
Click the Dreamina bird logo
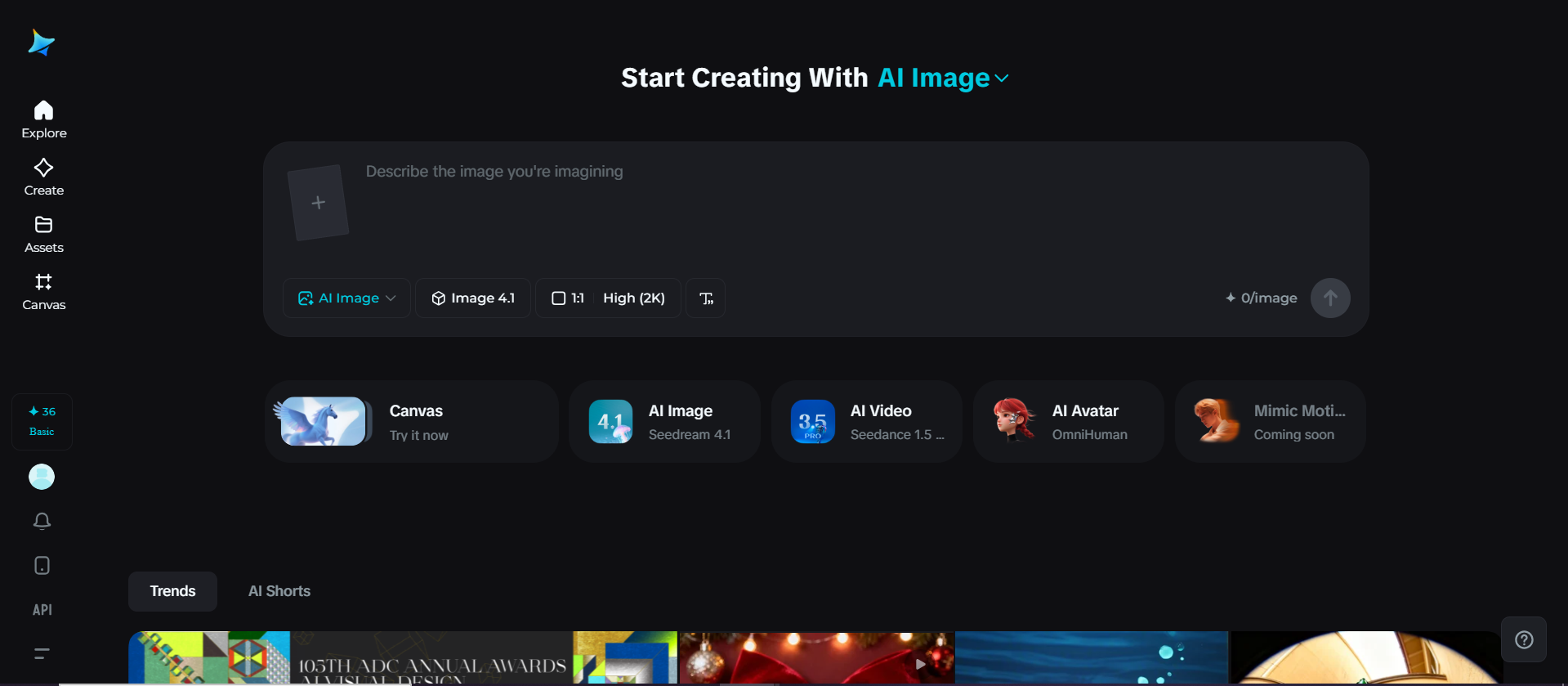pyautogui.click(x=41, y=43)
